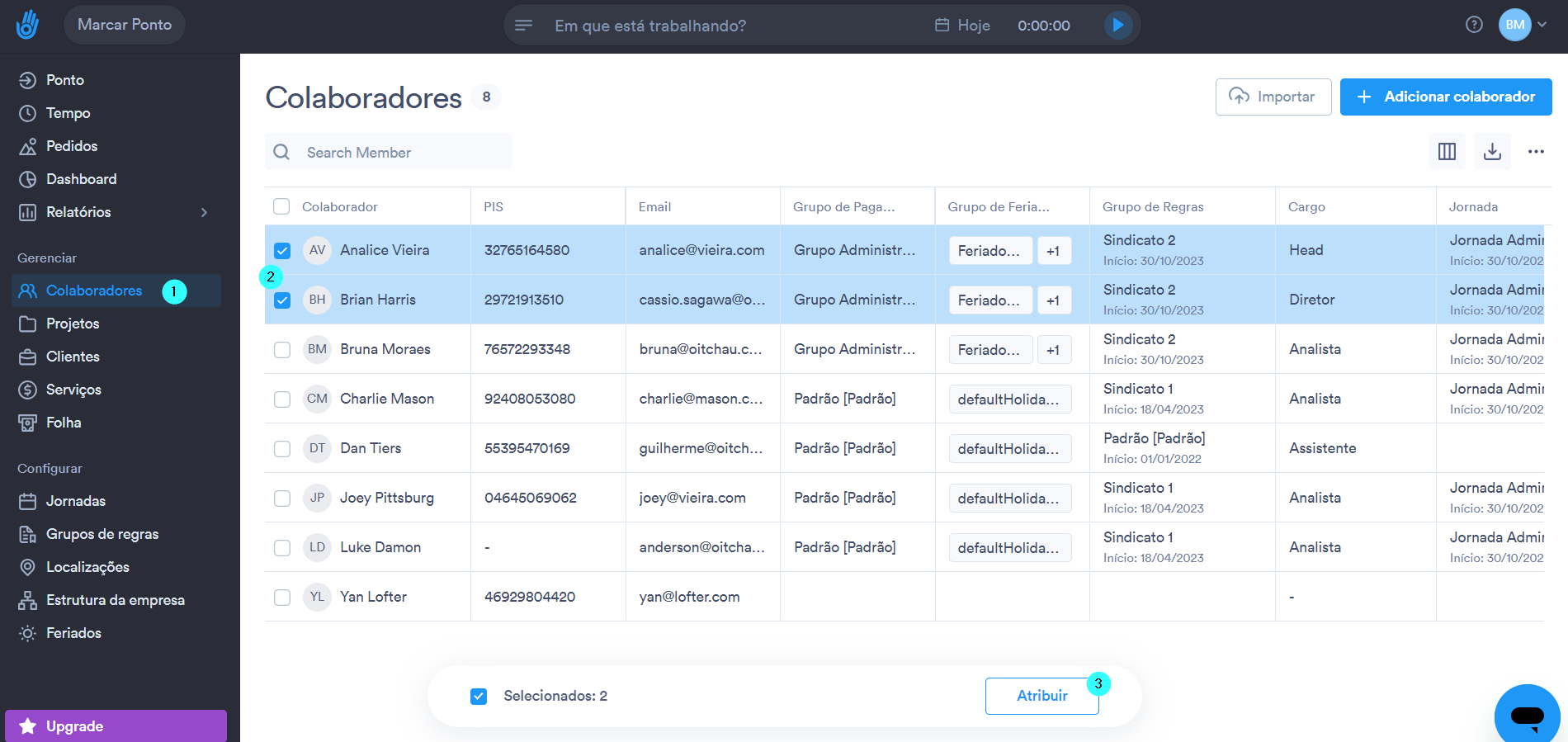Open the column settings icon
1568x742 pixels.
1447,151
